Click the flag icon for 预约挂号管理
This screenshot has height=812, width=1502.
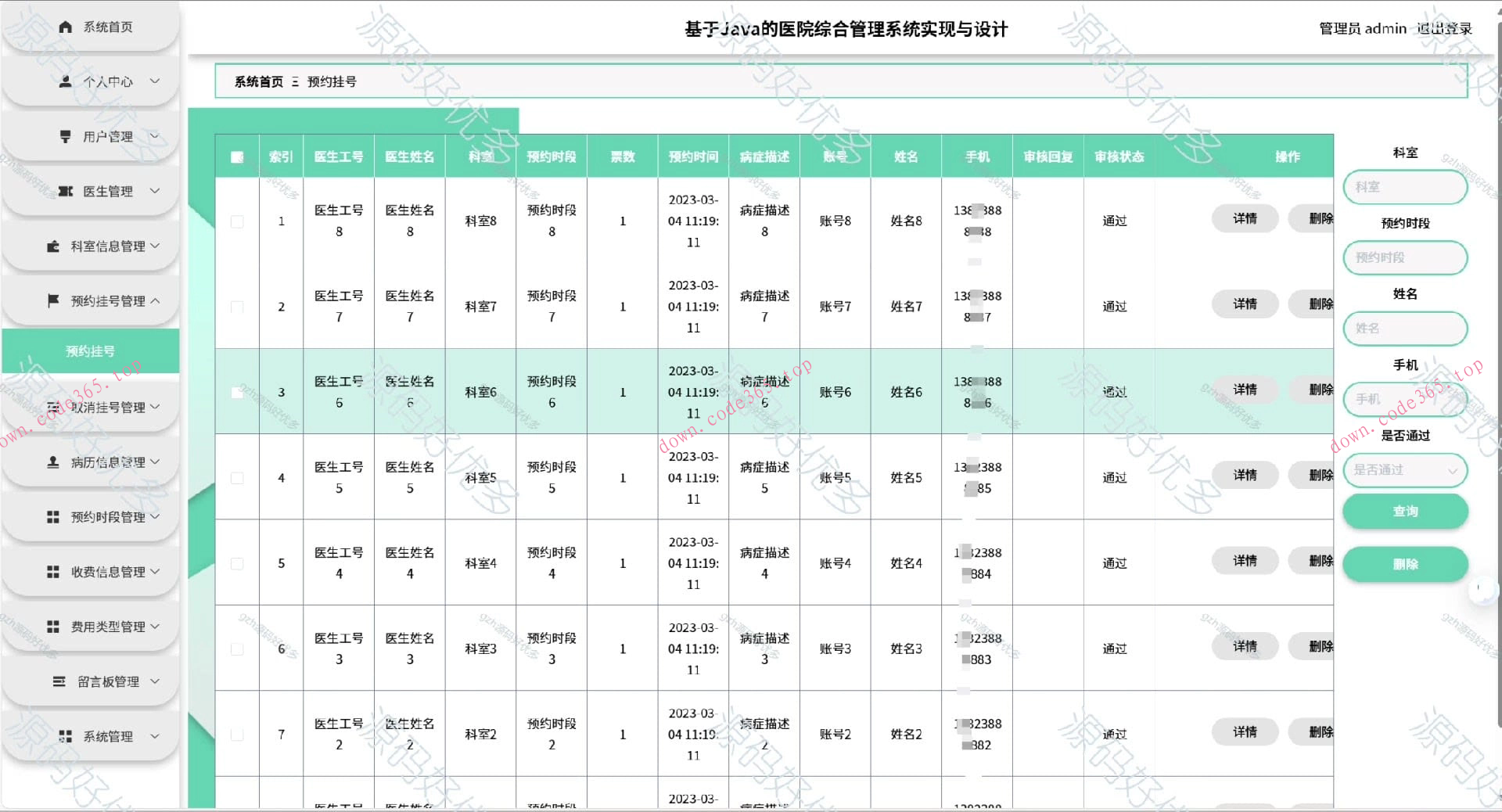[x=53, y=300]
